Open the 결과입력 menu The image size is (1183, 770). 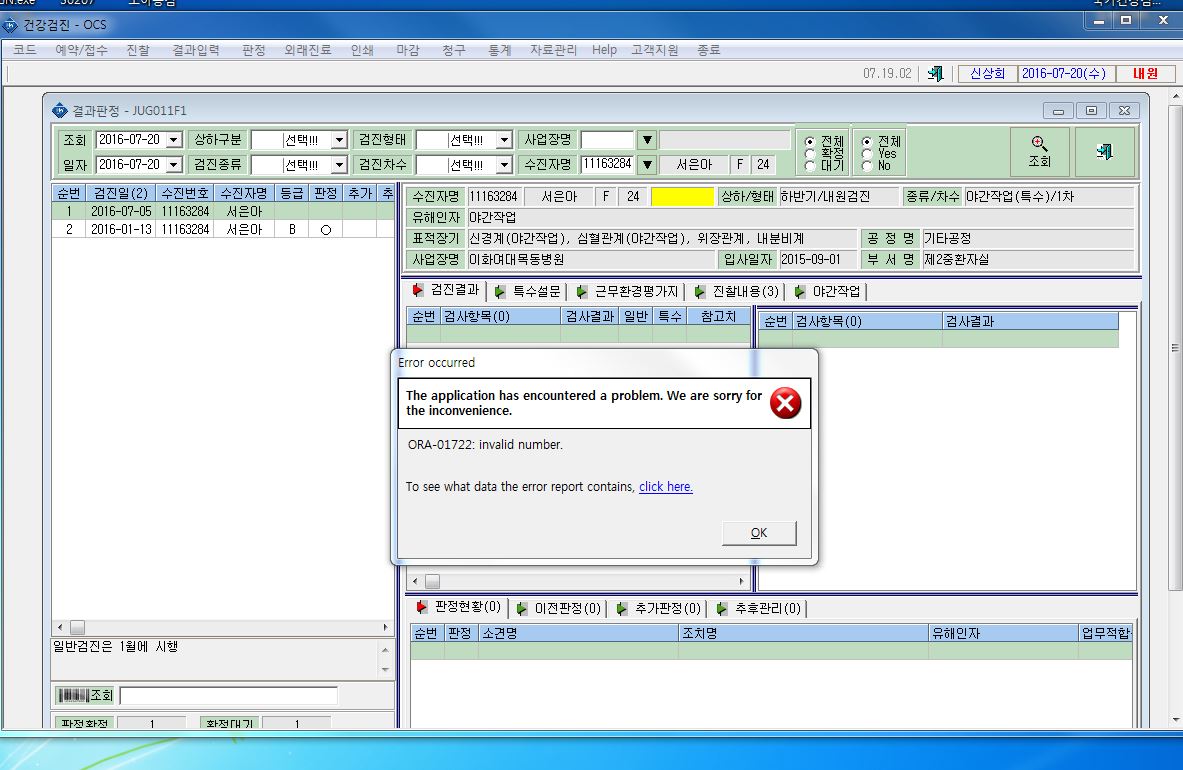click(x=195, y=50)
